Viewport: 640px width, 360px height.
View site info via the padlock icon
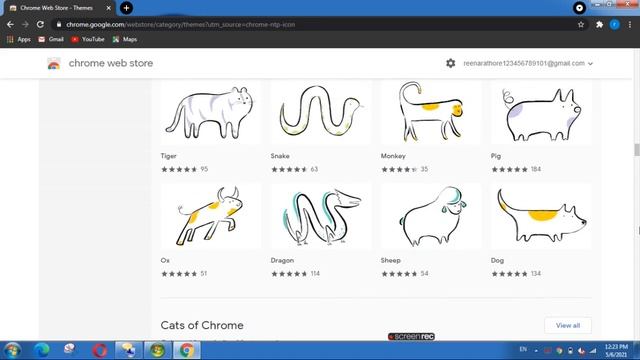click(x=59, y=24)
